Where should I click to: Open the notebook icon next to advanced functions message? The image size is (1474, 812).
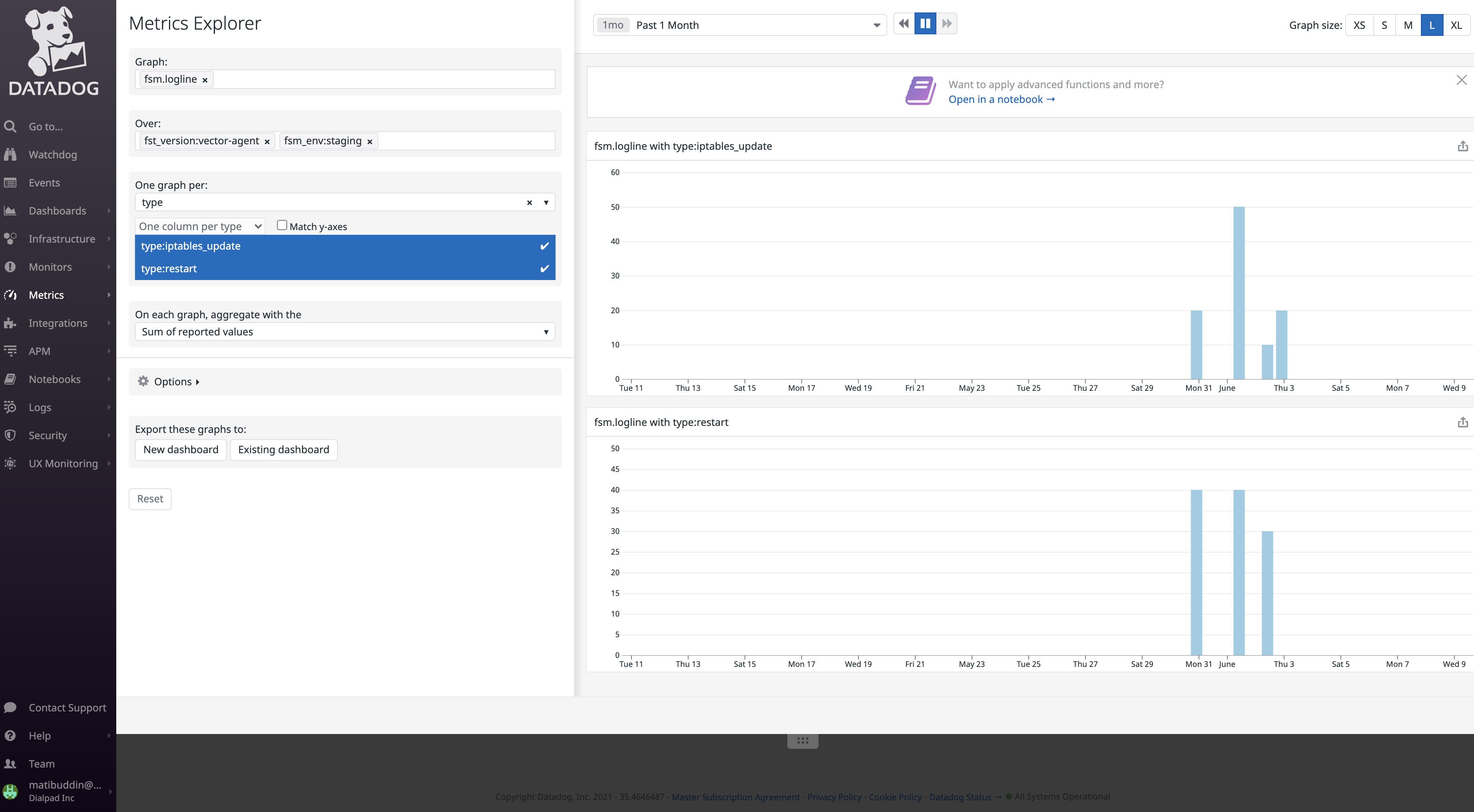[920, 90]
